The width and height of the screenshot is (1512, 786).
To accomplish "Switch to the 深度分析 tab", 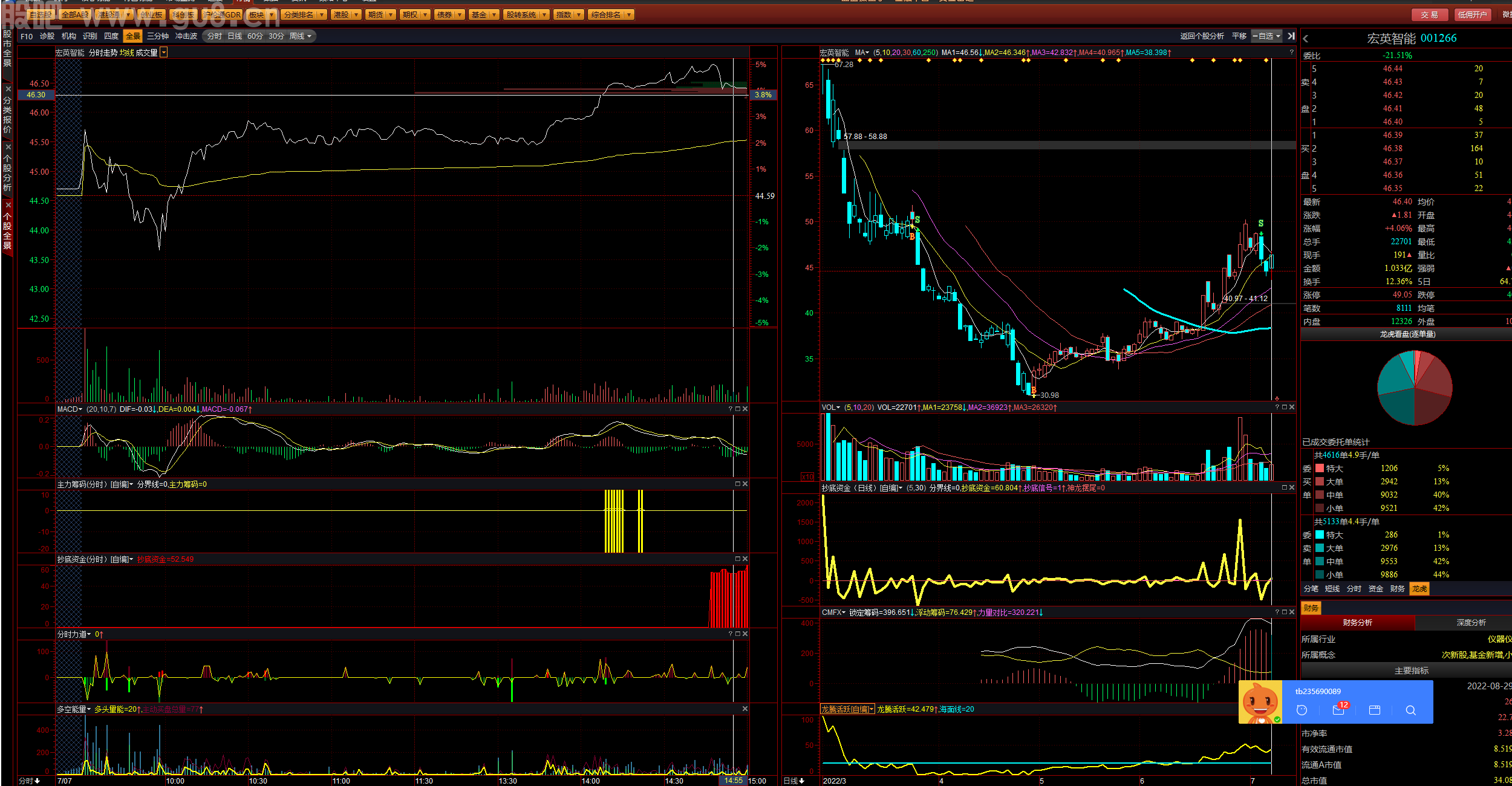I will pos(1471,623).
